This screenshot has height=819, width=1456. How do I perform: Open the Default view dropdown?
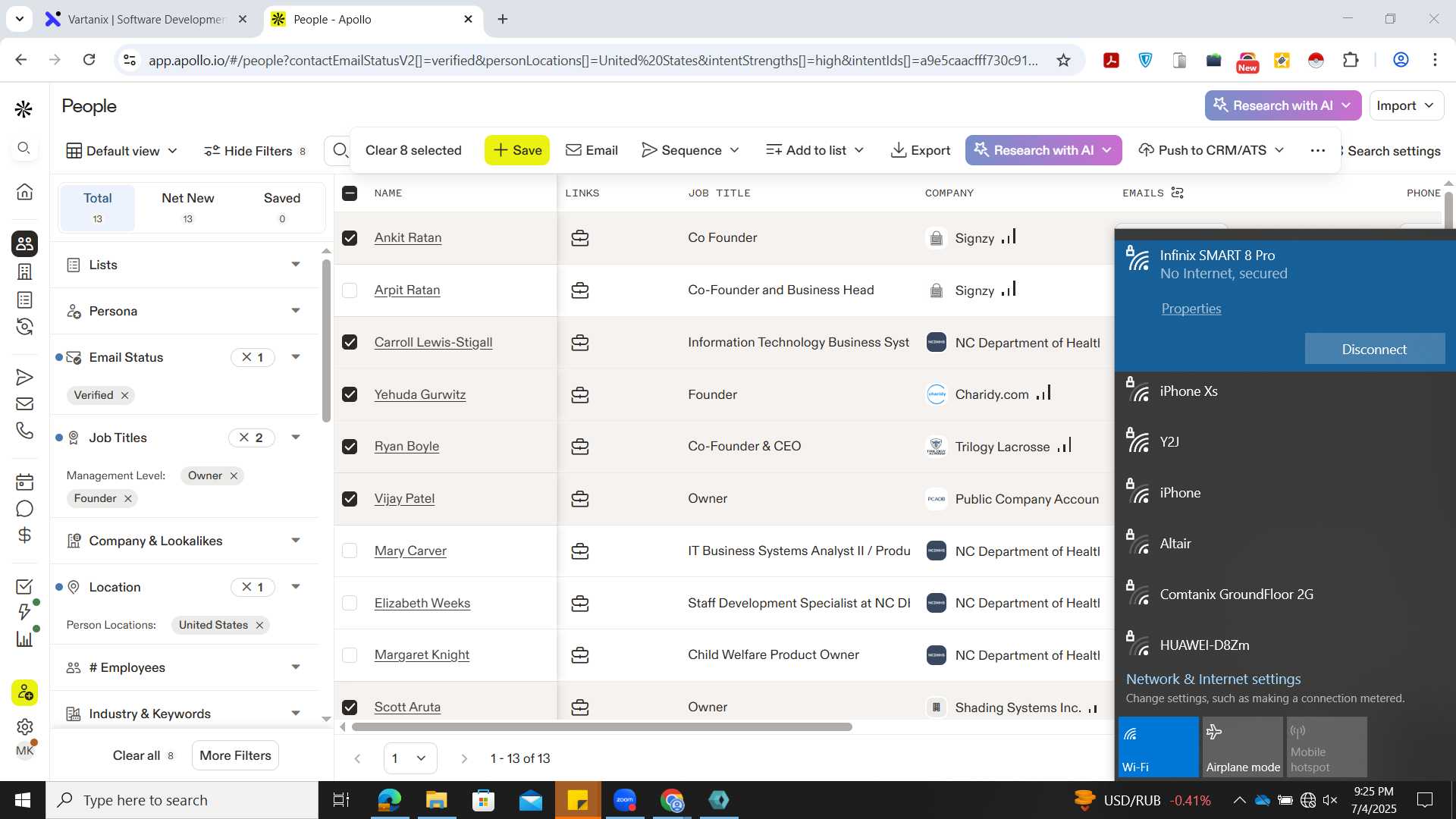[x=122, y=151]
